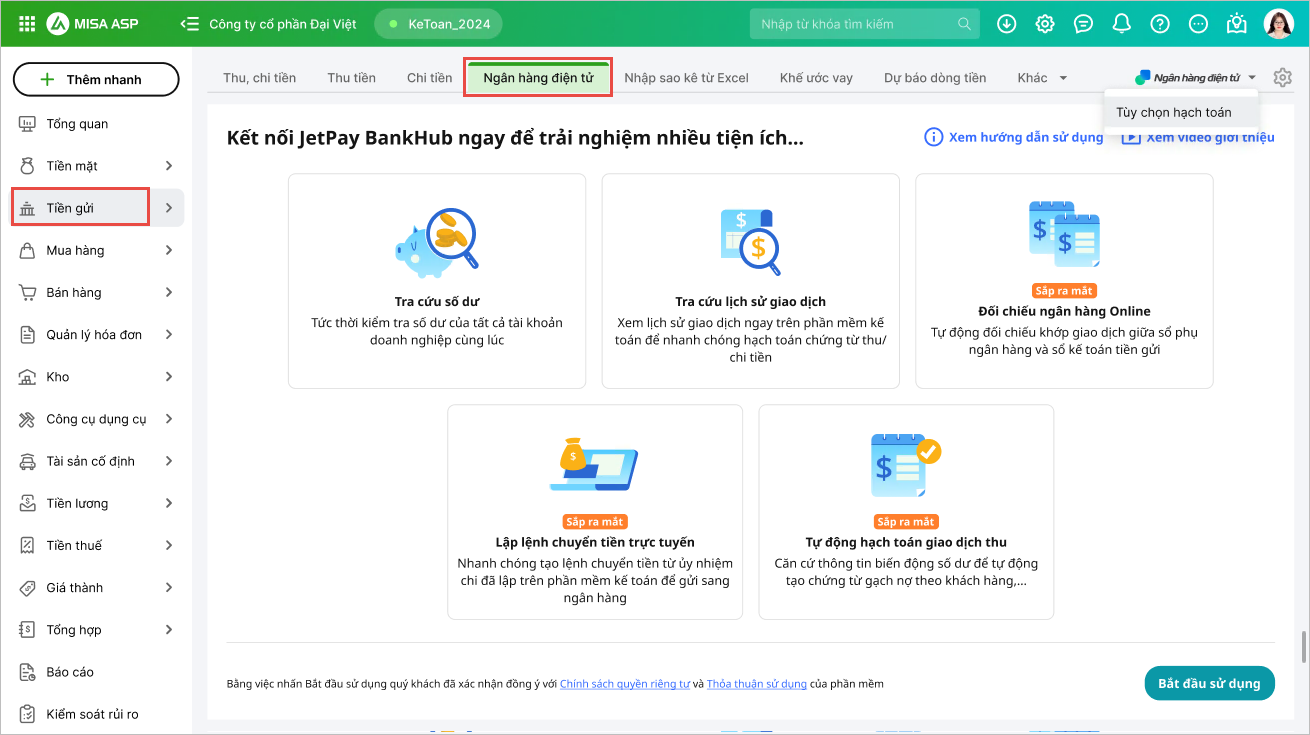Open the KeToan_2024 database selector

[x=439, y=23]
